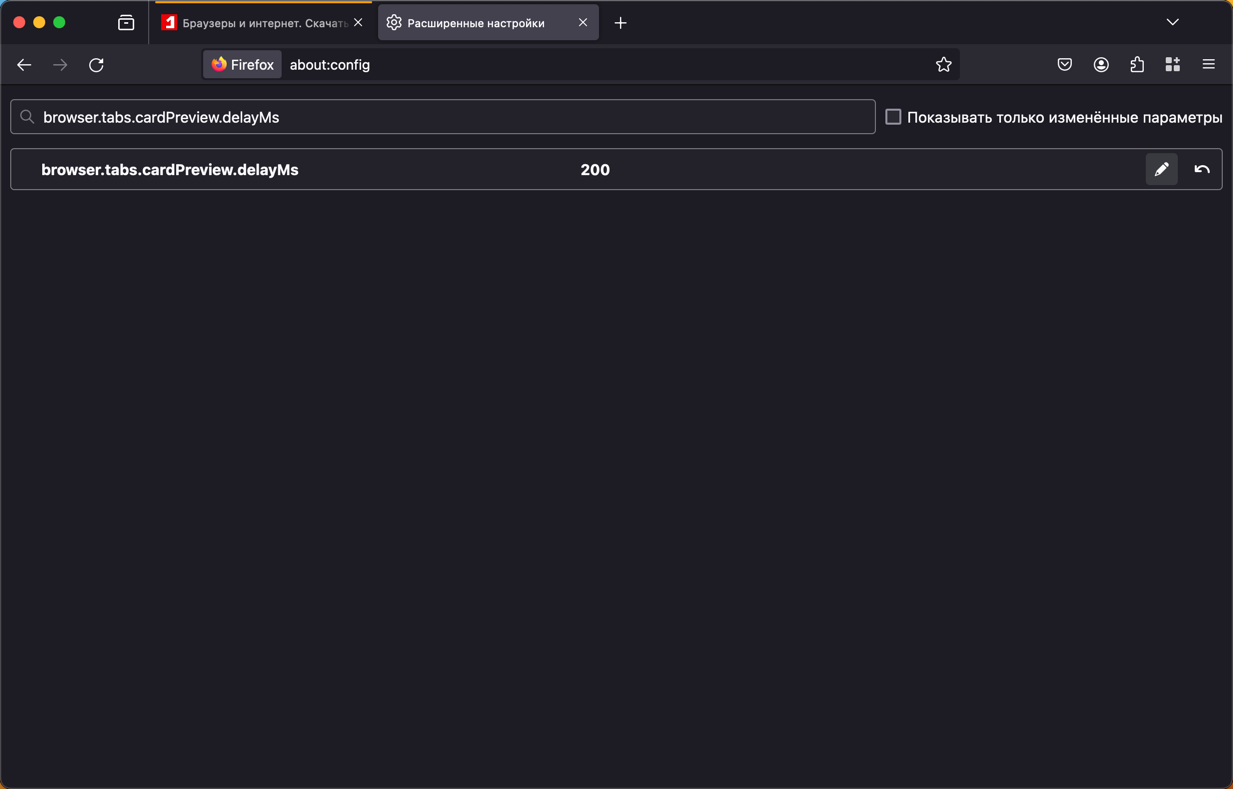The image size is (1233, 789).
Task: Select the "Расширенные настройки" tab
Action: point(476,23)
